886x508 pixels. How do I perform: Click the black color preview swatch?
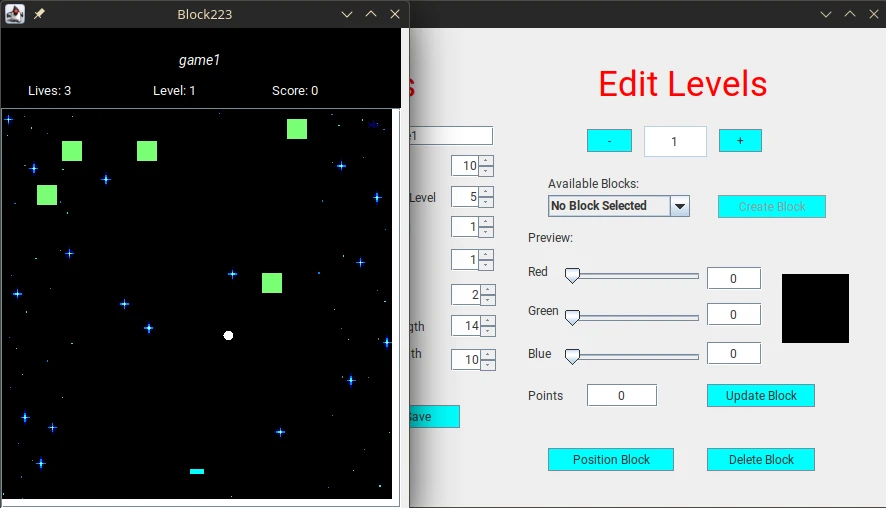(x=815, y=309)
